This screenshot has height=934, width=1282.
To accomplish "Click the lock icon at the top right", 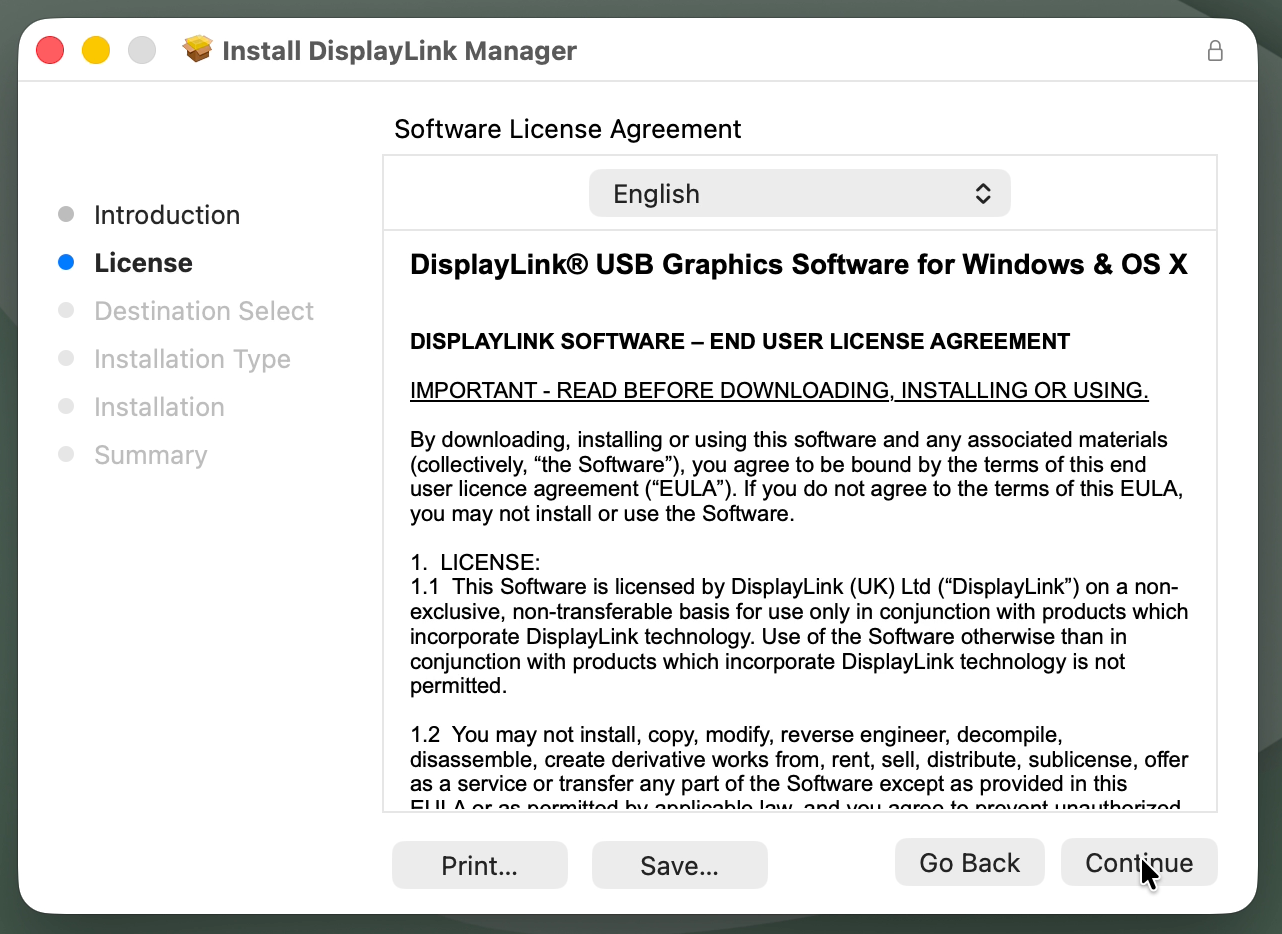I will tap(1215, 50).
